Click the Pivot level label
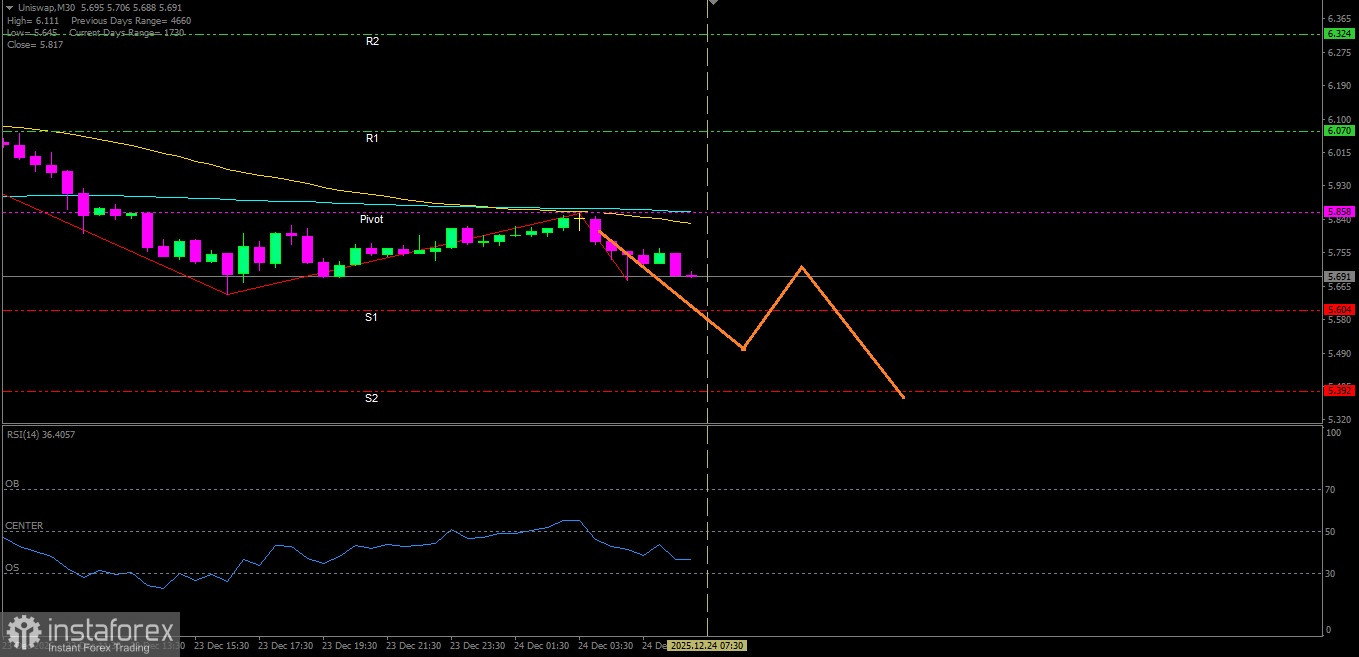Screen dimensions: 1359x657 click(x=372, y=219)
